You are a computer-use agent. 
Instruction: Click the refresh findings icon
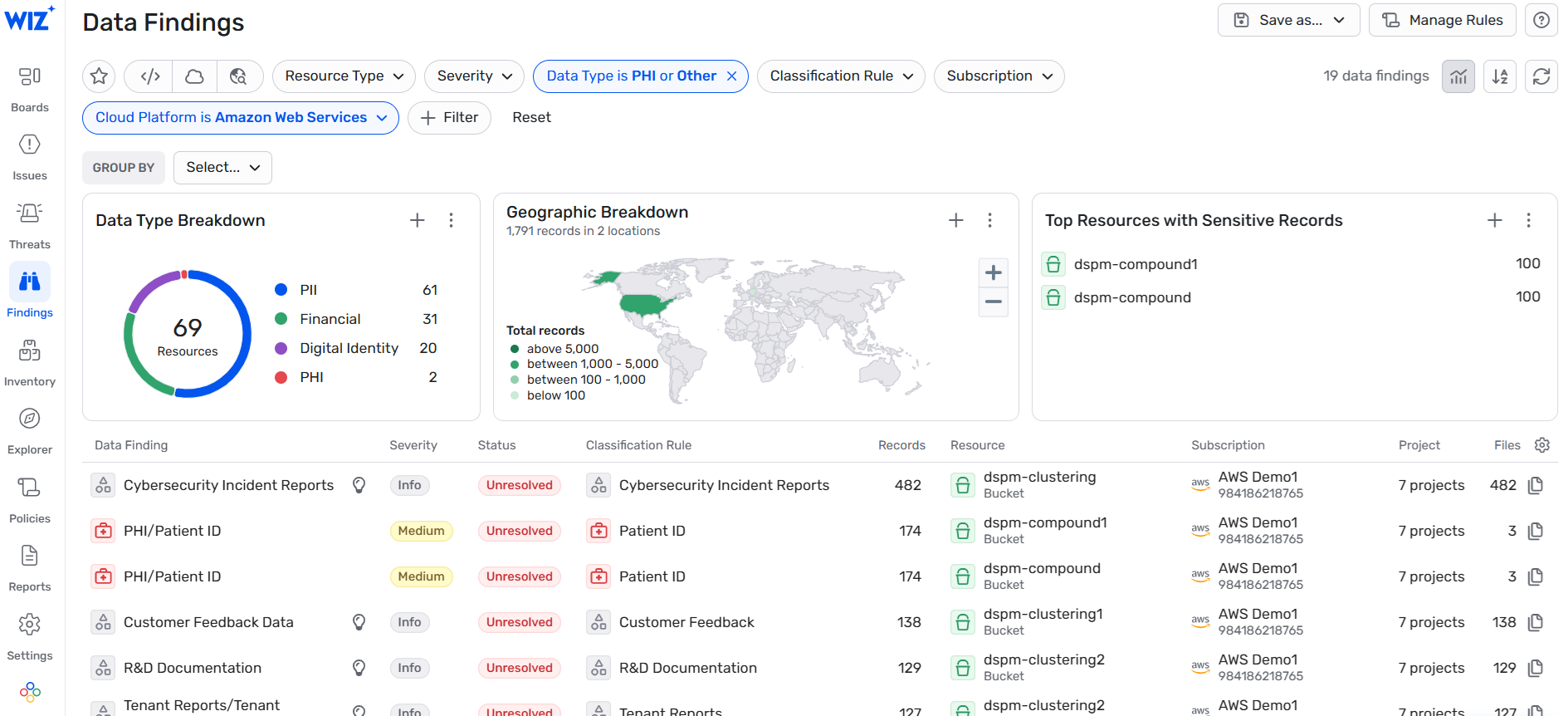[1541, 76]
